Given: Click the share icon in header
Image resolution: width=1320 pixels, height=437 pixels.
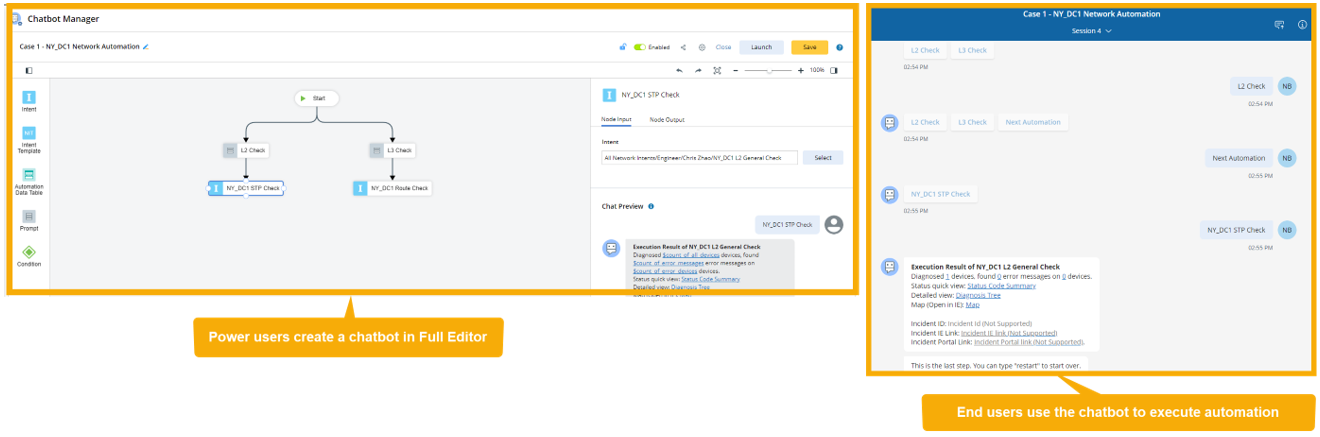Looking at the screenshot, I should coord(683,47).
